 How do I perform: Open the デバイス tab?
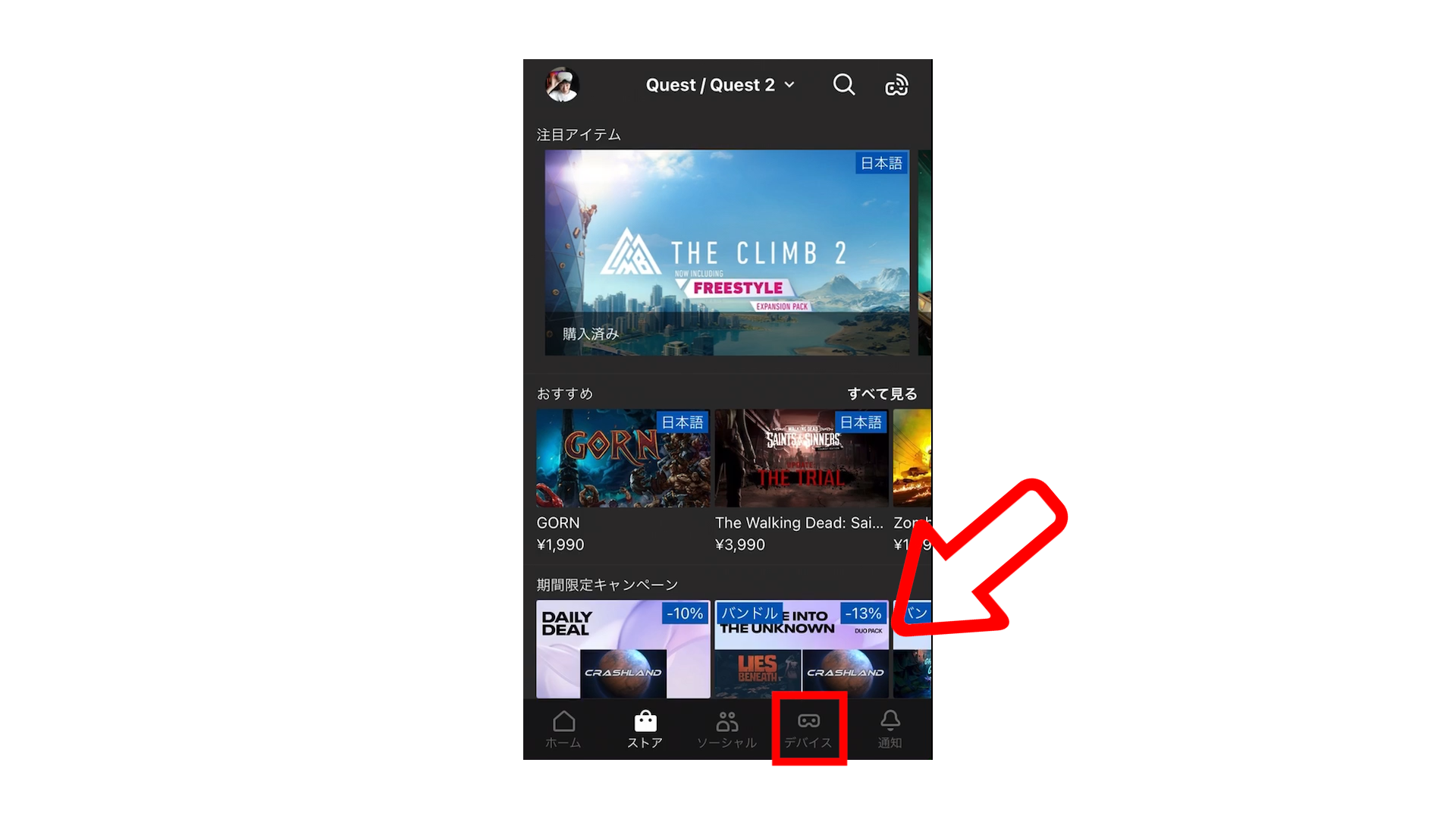[x=808, y=730]
